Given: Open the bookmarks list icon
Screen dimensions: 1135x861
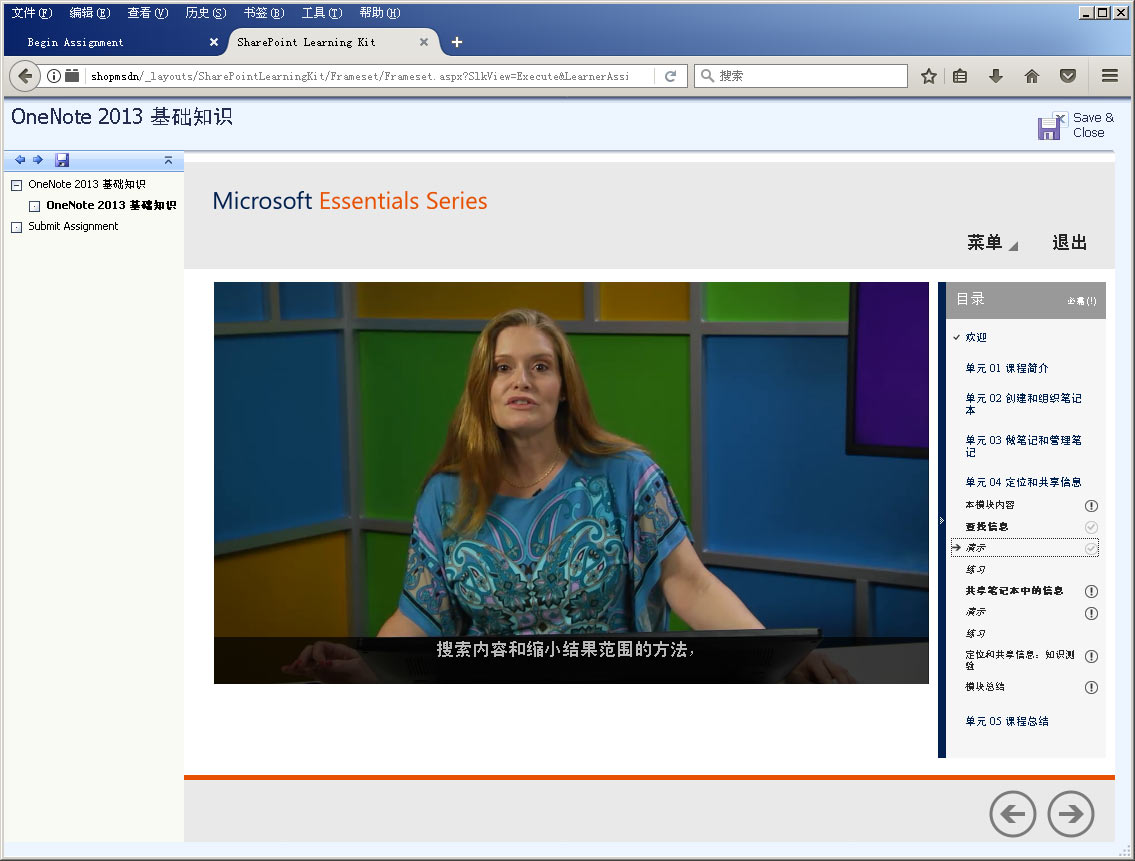Looking at the screenshot, I should point(960,76).
